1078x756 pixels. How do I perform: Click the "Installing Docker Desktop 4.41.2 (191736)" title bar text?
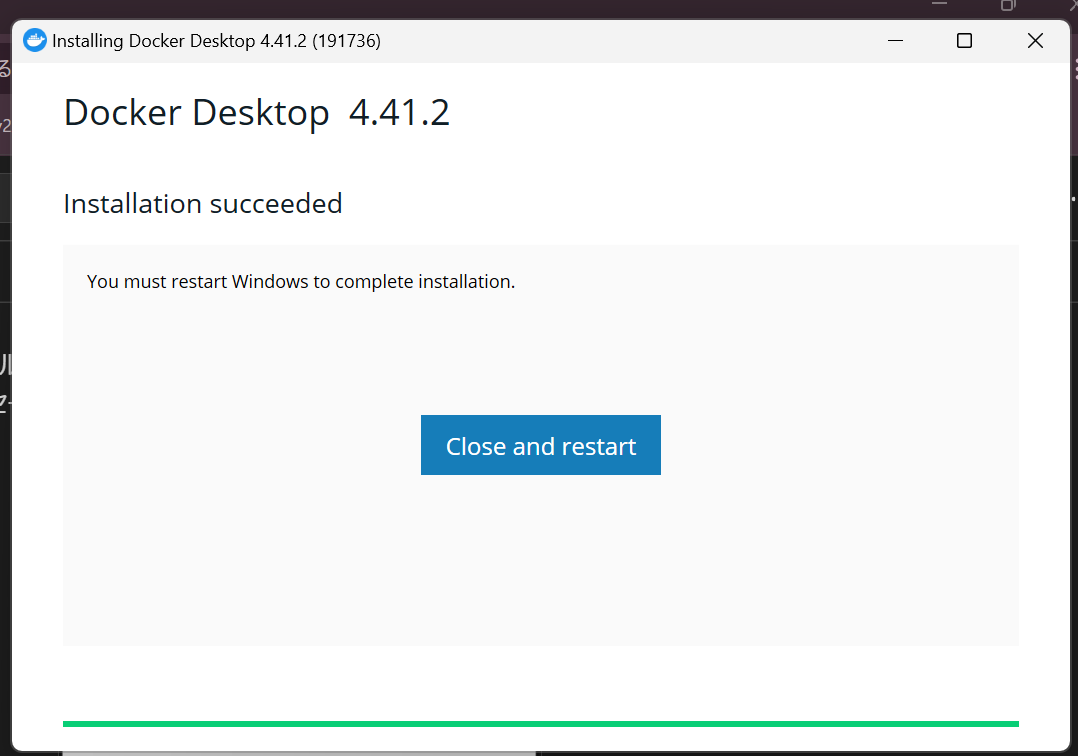coord(216,41)
